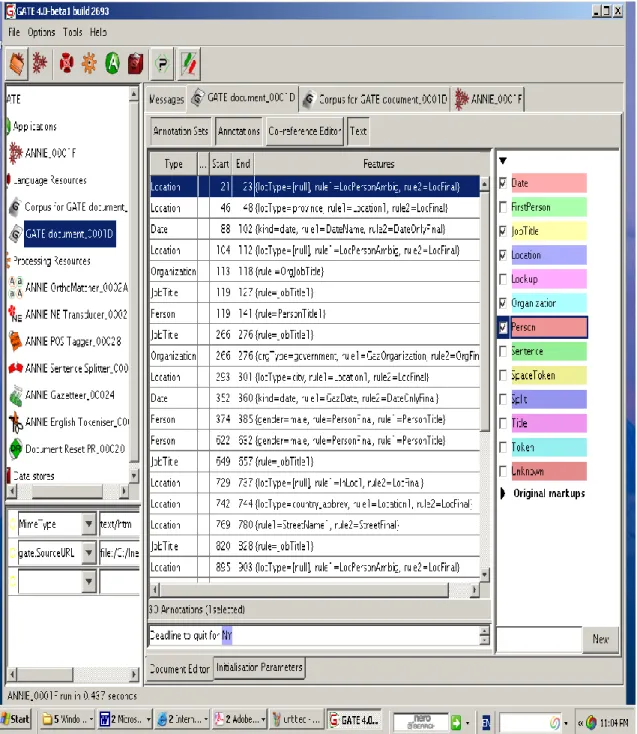Open the Options menu
The image size is (637, 734).
pyautogui.click(x=41, y=32)
